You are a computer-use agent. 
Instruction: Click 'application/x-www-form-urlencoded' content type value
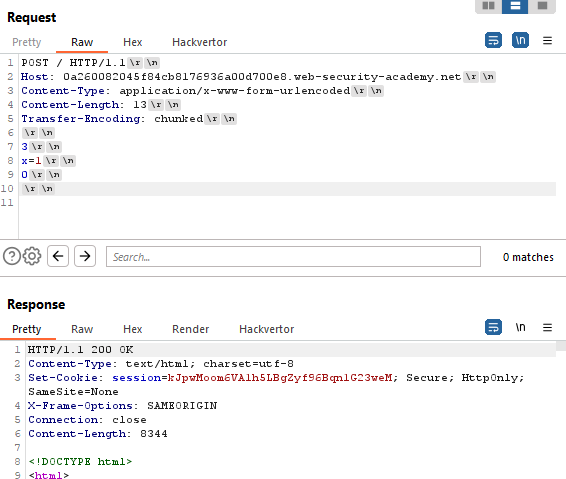(235, 91)
